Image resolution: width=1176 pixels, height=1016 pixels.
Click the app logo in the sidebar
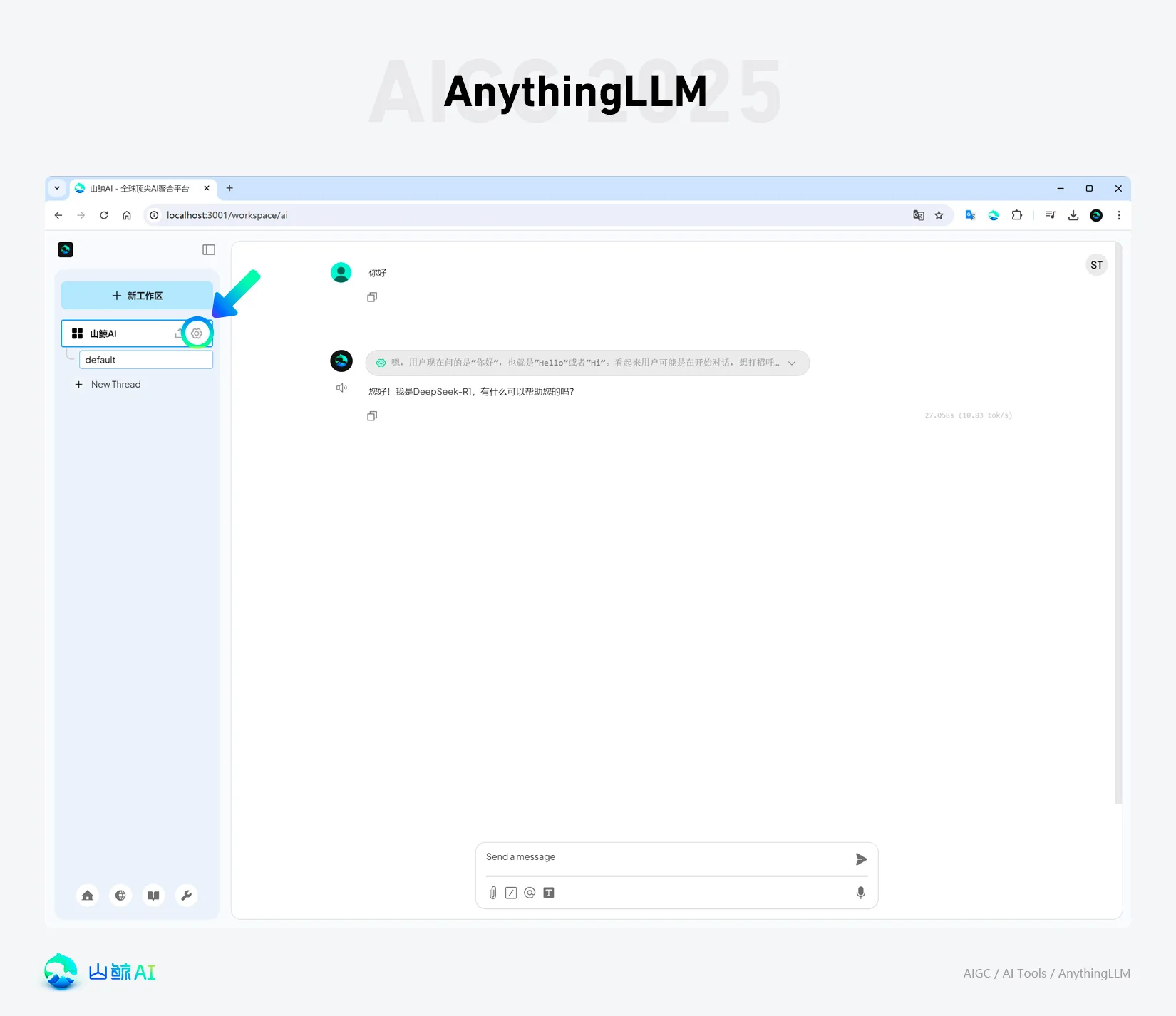(x=66, y=249)
